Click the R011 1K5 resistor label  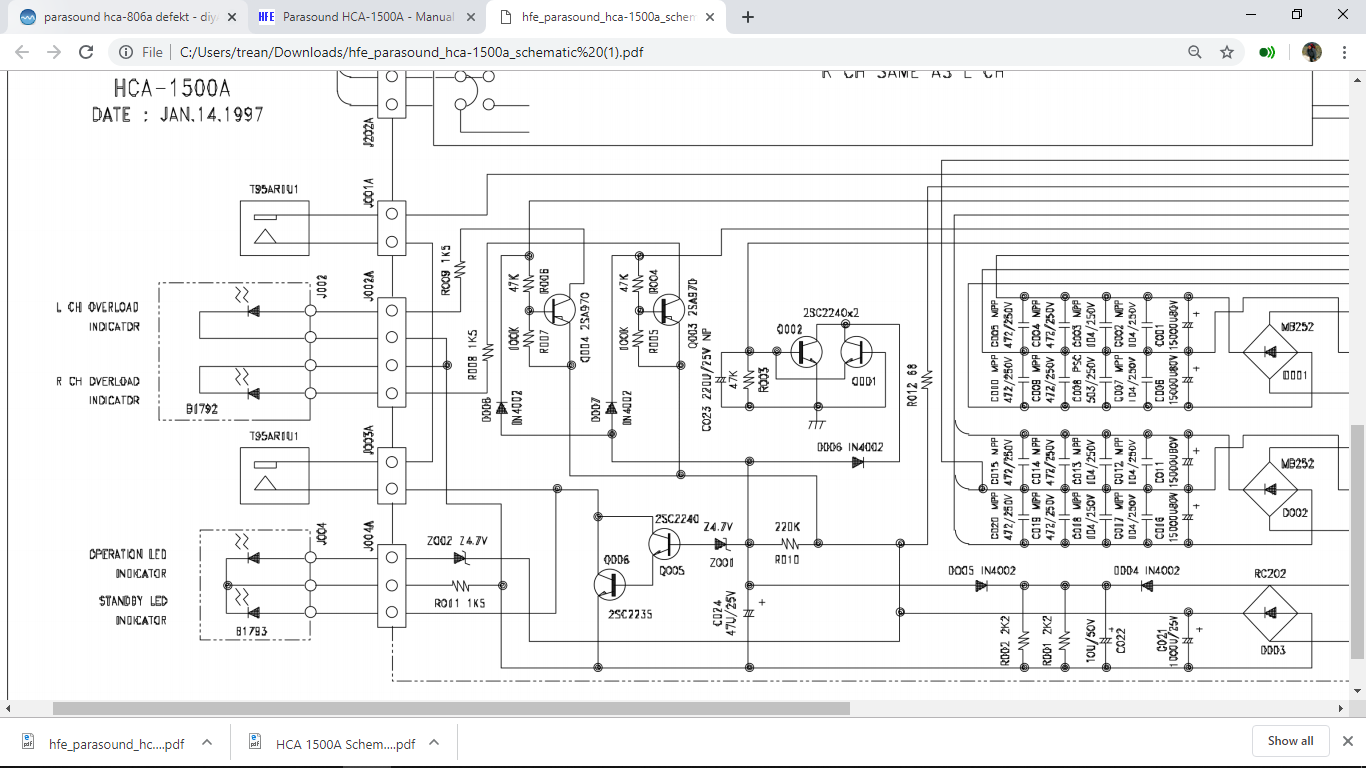[459, 603]
